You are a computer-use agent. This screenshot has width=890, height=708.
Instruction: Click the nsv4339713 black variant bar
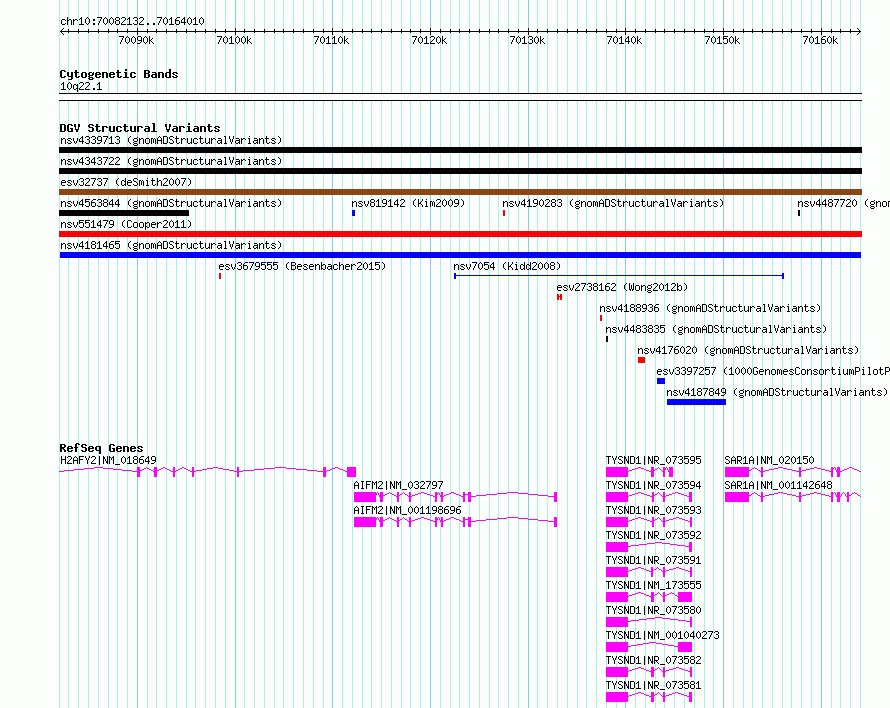[460, 150]
